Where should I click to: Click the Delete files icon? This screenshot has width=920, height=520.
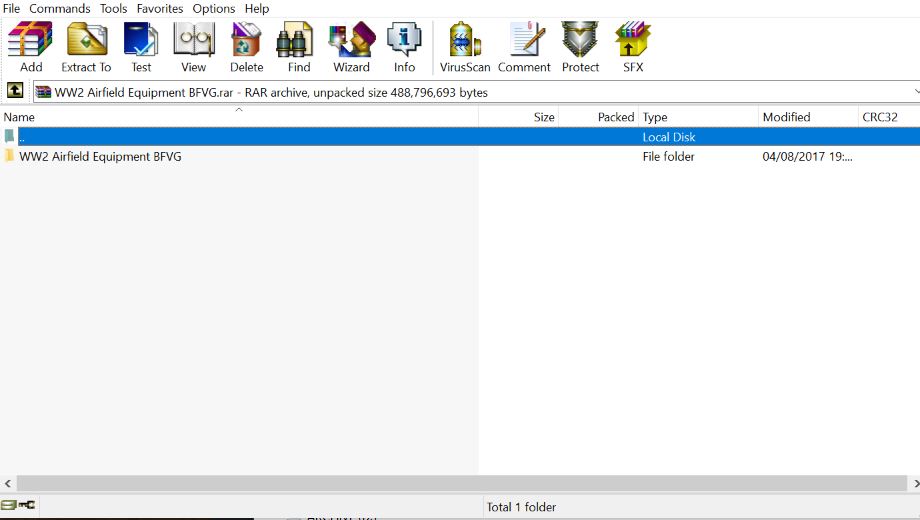pyautogui.click(x=246, y=47)
